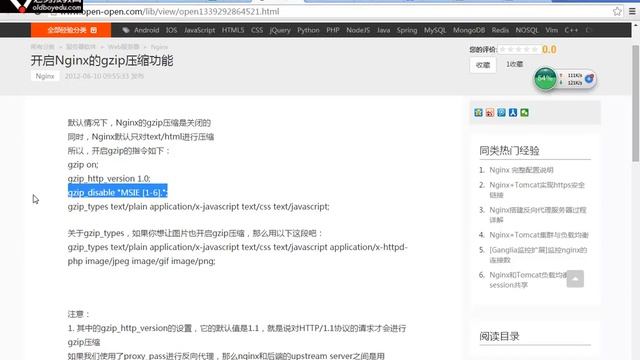This screenshot has height=360, width=640.
Task: Click the 1收藏 count text
Action: [514, 64]
